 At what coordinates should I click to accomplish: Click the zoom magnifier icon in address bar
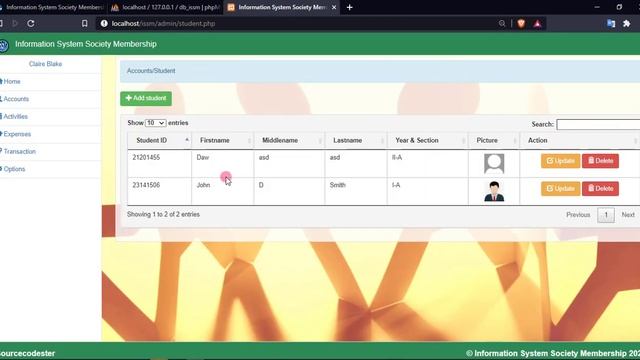point(502,24)
